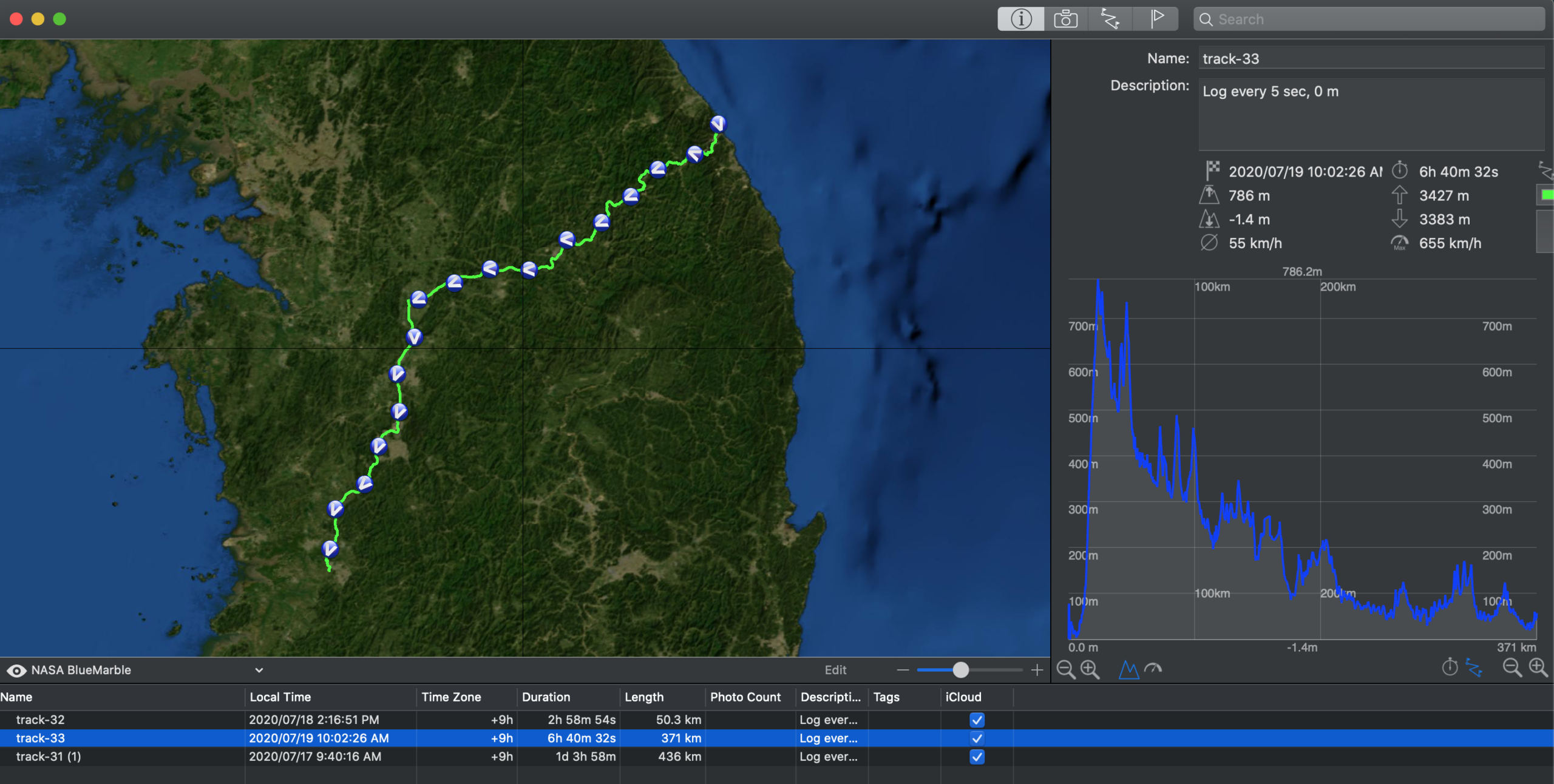
Task: Sort by iCloud column header
Action: click(977, 697)
